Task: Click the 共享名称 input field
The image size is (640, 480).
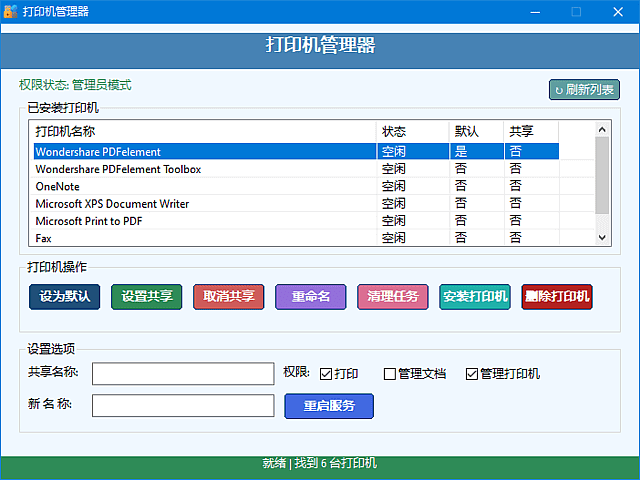Action: point(183,374)
